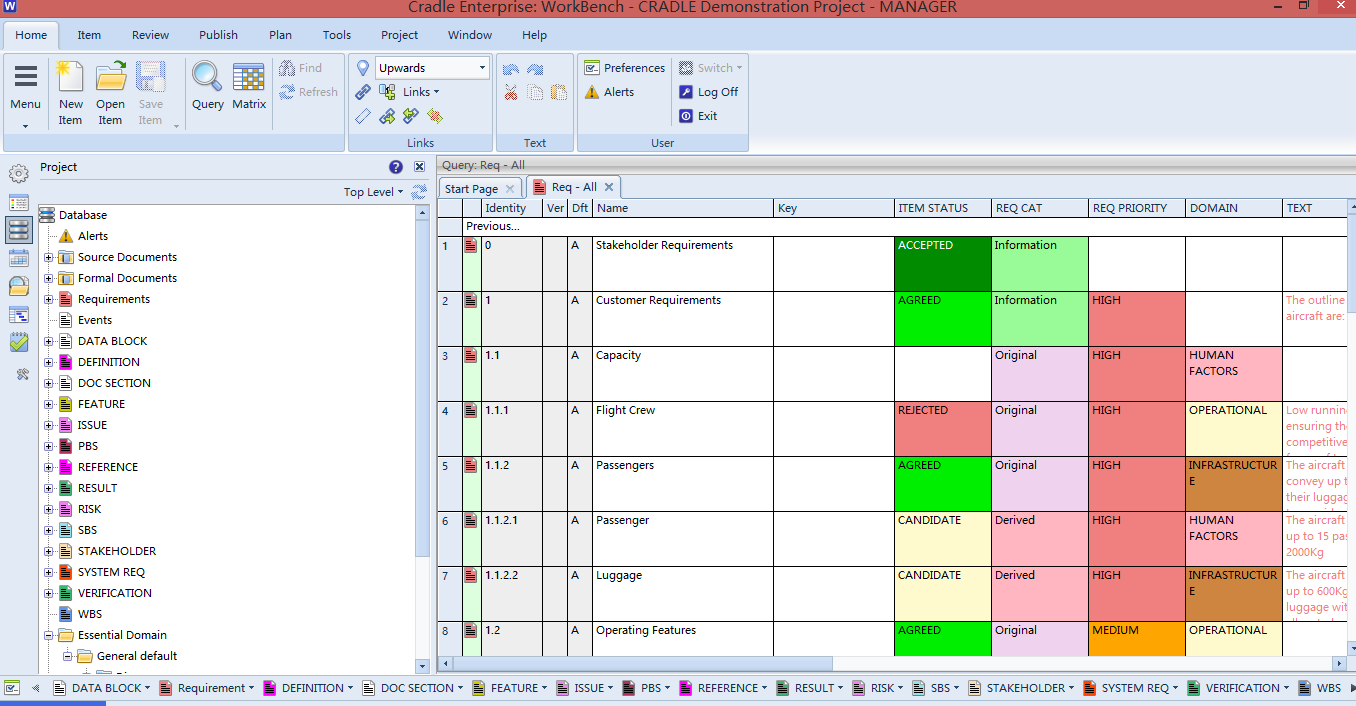Click the tools icon at sidebar bottom
1356x706 pixels.
22,375
